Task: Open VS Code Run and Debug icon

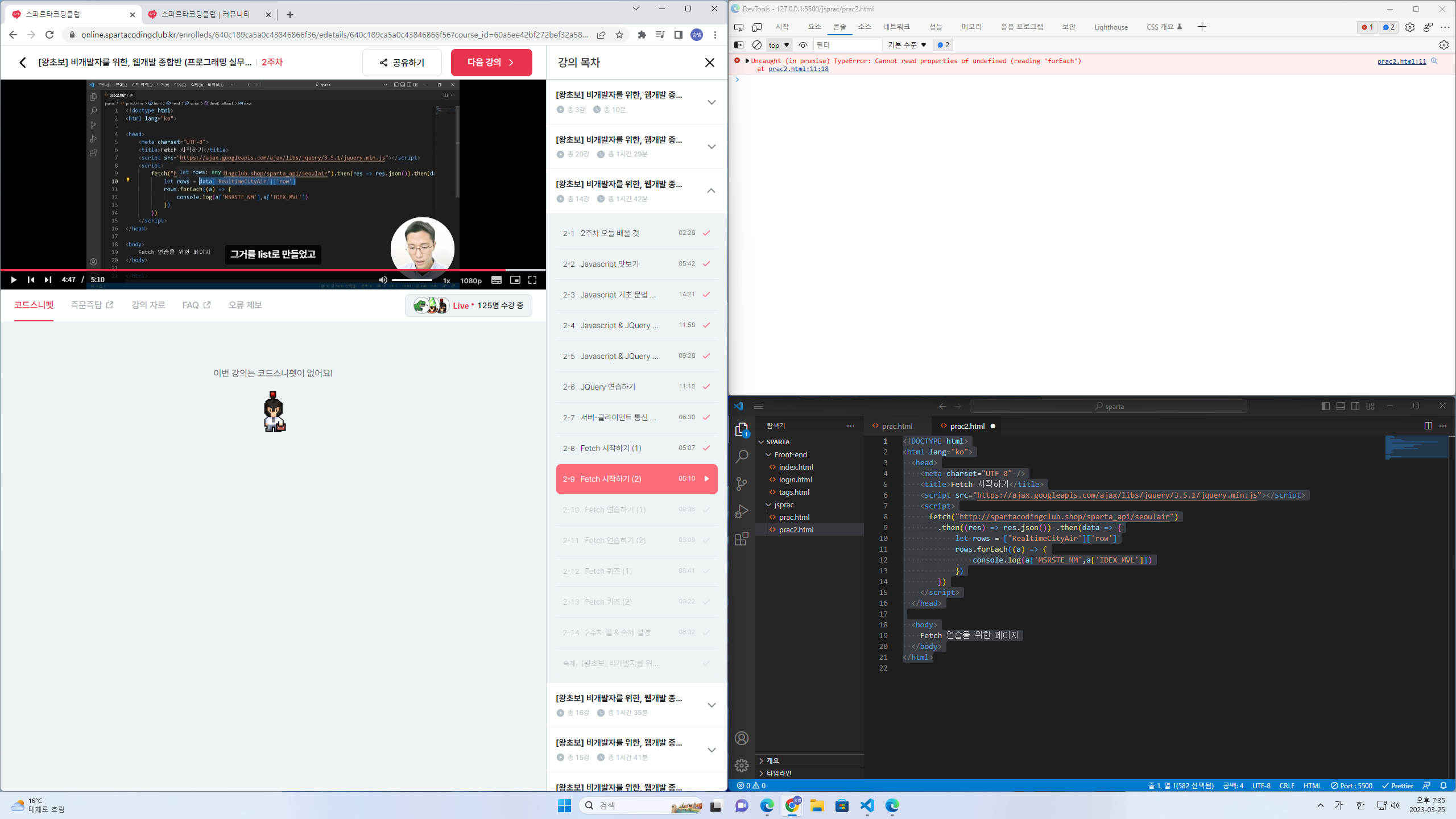Action: tap(742, 511)
